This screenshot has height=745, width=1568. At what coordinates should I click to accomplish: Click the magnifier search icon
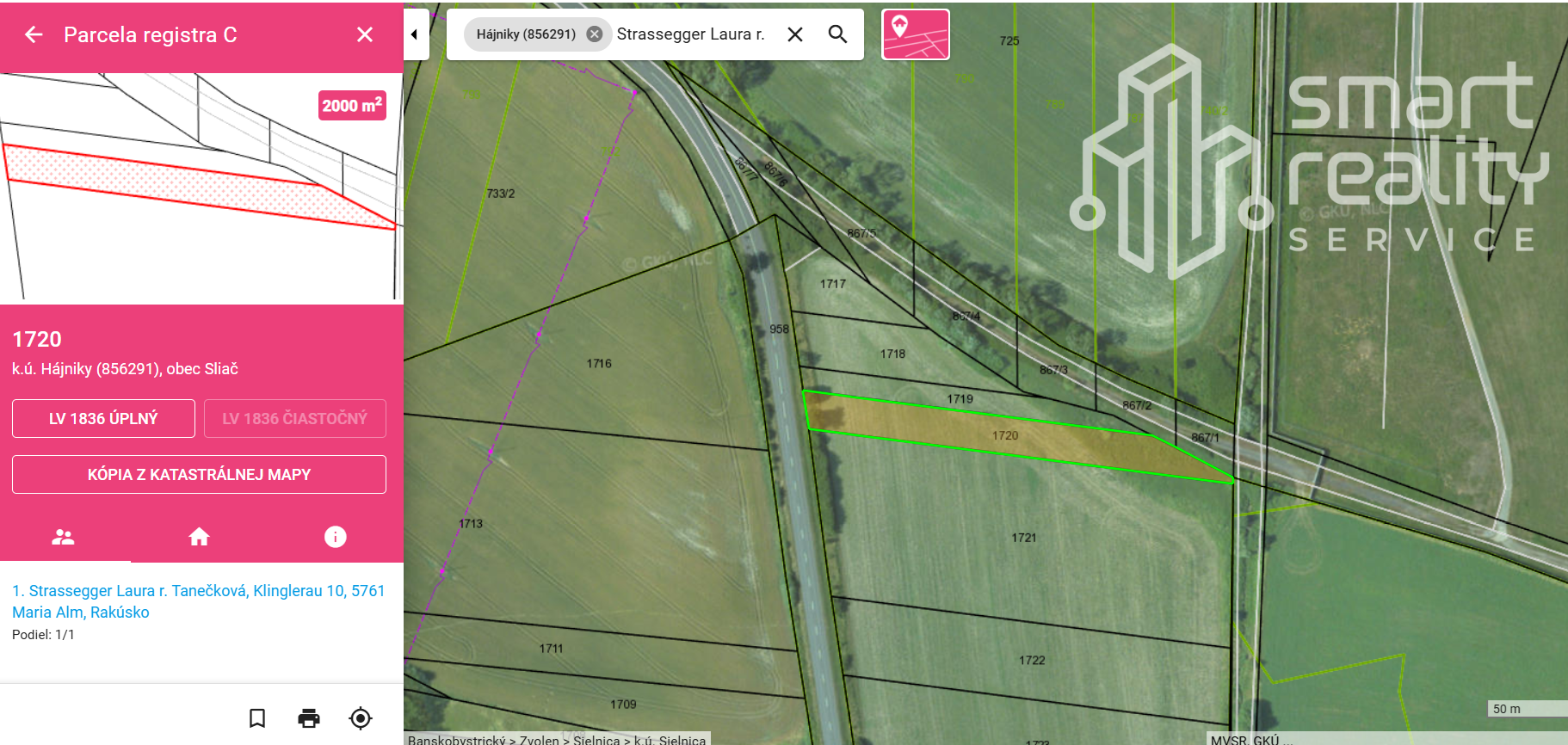837,34
